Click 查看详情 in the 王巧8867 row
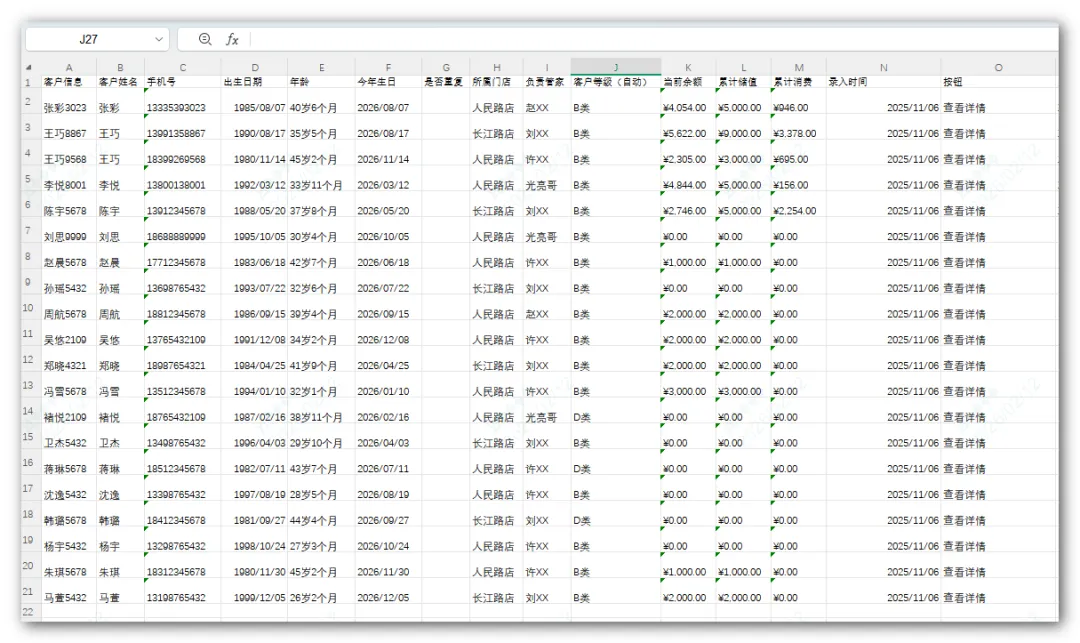Viewport: 1080px width, 643px height. [x=964, y=134]
